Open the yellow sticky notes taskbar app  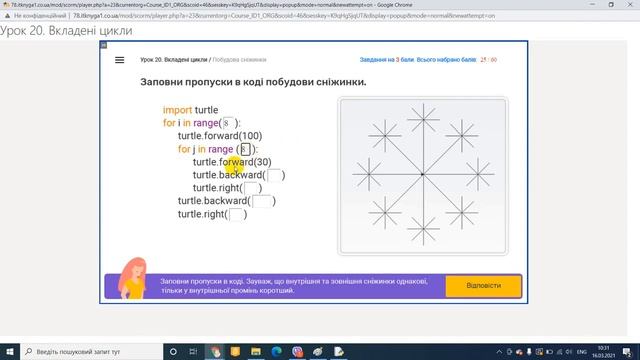[235, 351]
